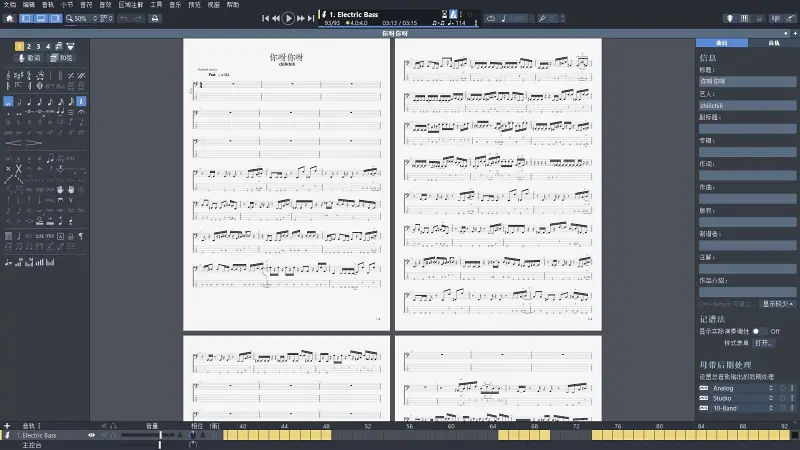Add a new track with plus icon

click(x=7, y=426)
